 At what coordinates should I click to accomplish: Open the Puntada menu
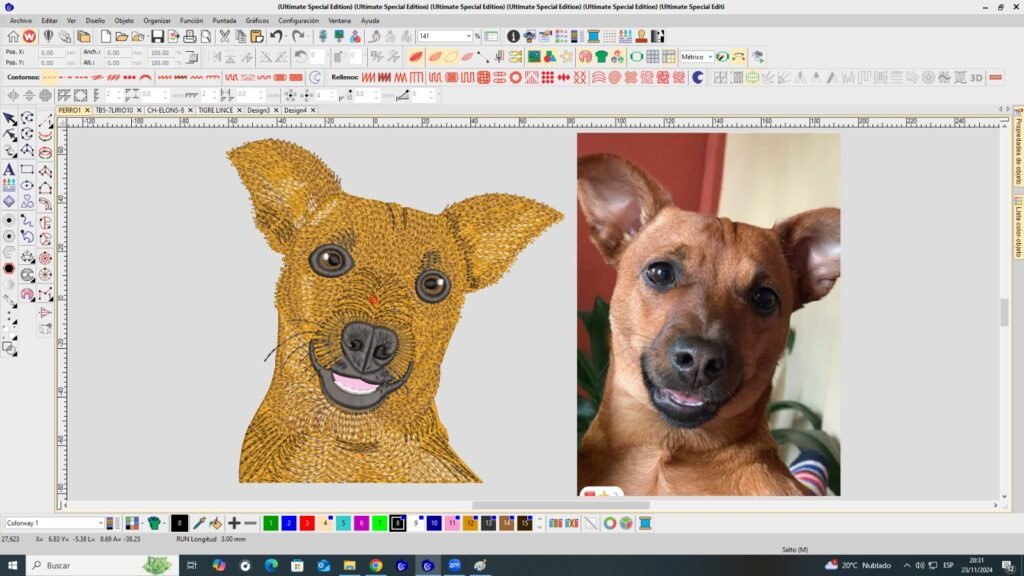pos(224,20)
